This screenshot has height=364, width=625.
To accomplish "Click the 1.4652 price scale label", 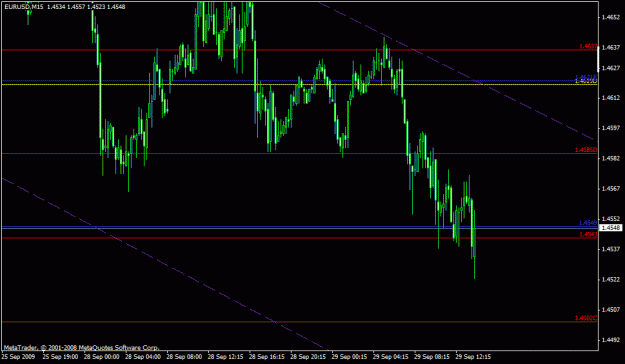I will pyautogui.click(x=611, y=18).
